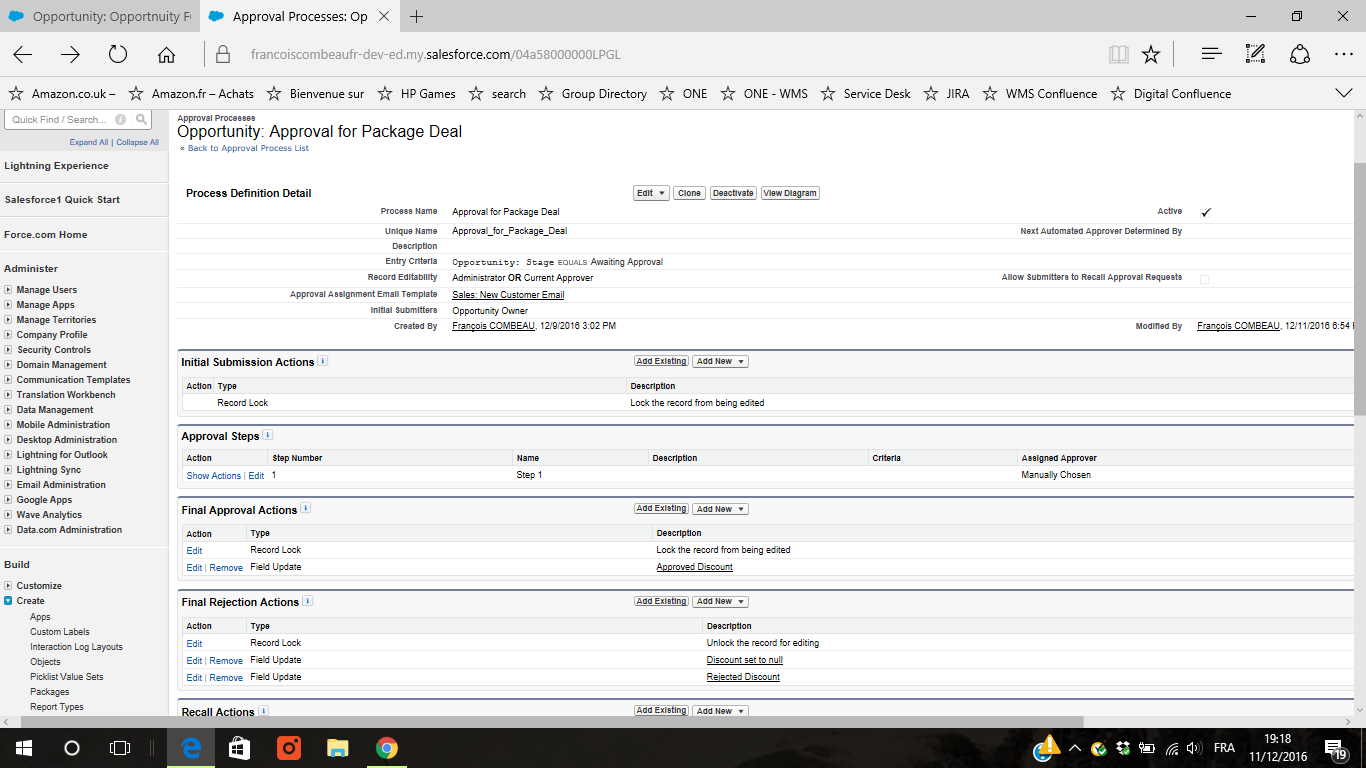Add page to favorites with star icon
The height and width of the screenshot is (768, 1366).
[1151, 54]
